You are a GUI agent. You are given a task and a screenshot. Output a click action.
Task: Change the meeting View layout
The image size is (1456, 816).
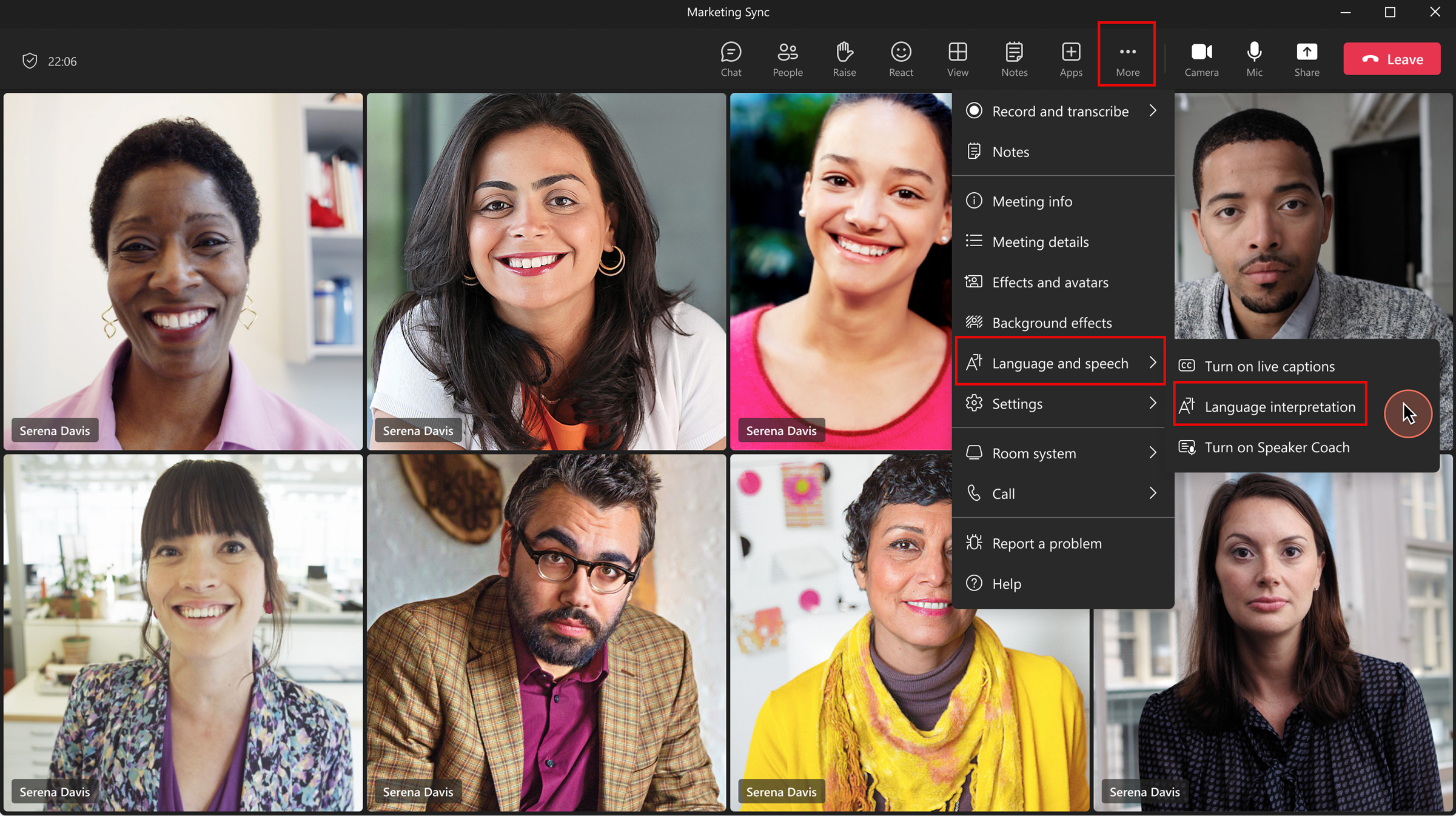pyautogui.click(x=957, y=59)
